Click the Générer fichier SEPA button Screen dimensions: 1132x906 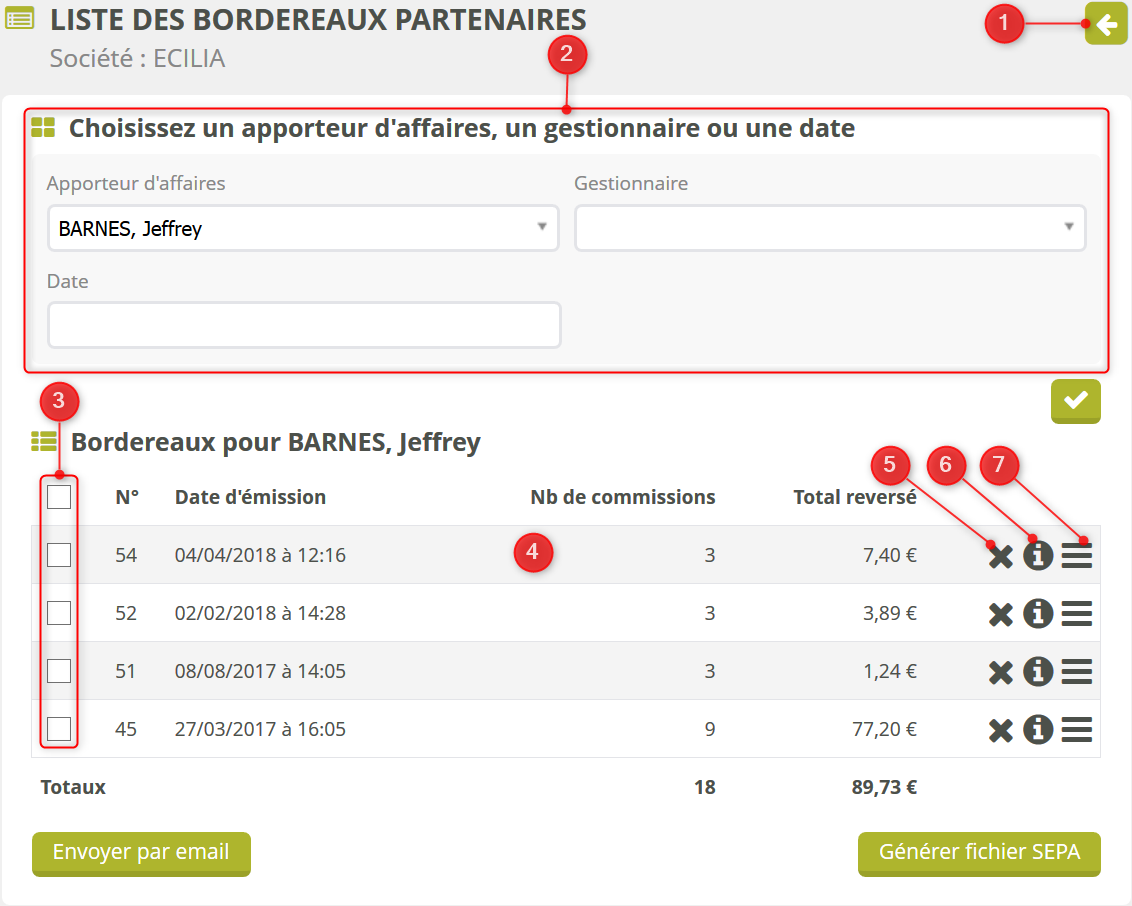(978, 853)
